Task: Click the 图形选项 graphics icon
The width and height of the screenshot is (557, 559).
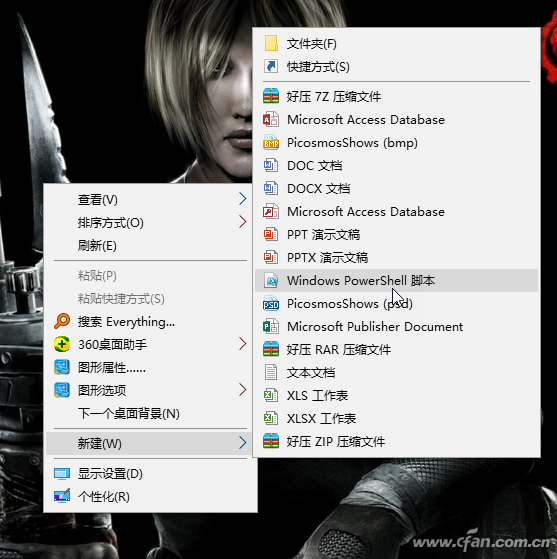Action: pos(62,390)
